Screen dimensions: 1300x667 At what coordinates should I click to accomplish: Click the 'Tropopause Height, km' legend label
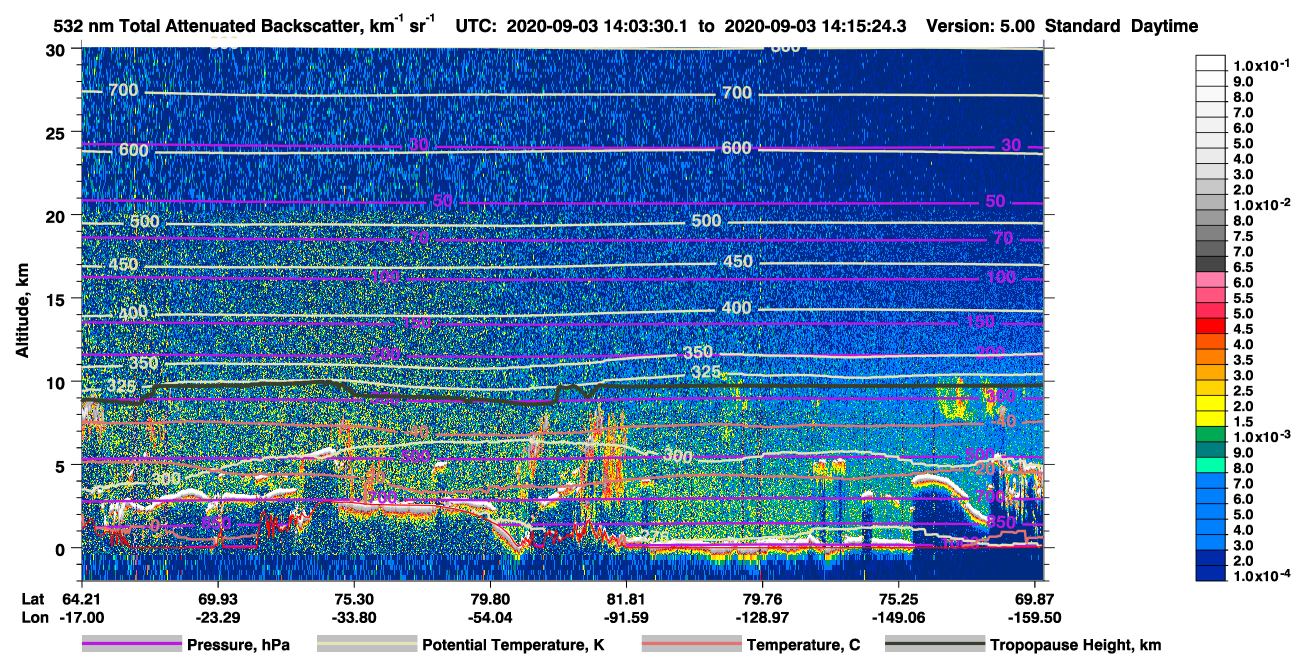coord(1075,645)
